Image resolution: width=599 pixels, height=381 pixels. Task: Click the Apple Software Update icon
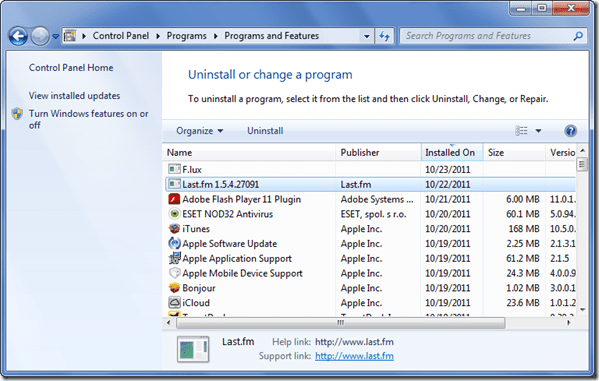tap(174, 243)
